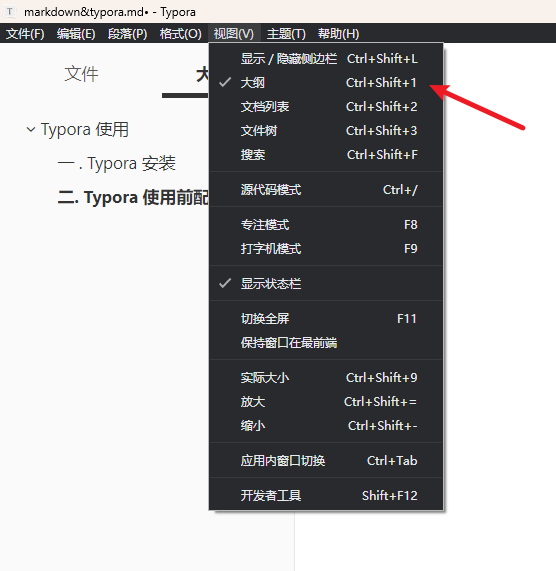The height and width of the screenshot is (571, 556).
Task: Open the 段落(P) menu
Action: point(127,34)
